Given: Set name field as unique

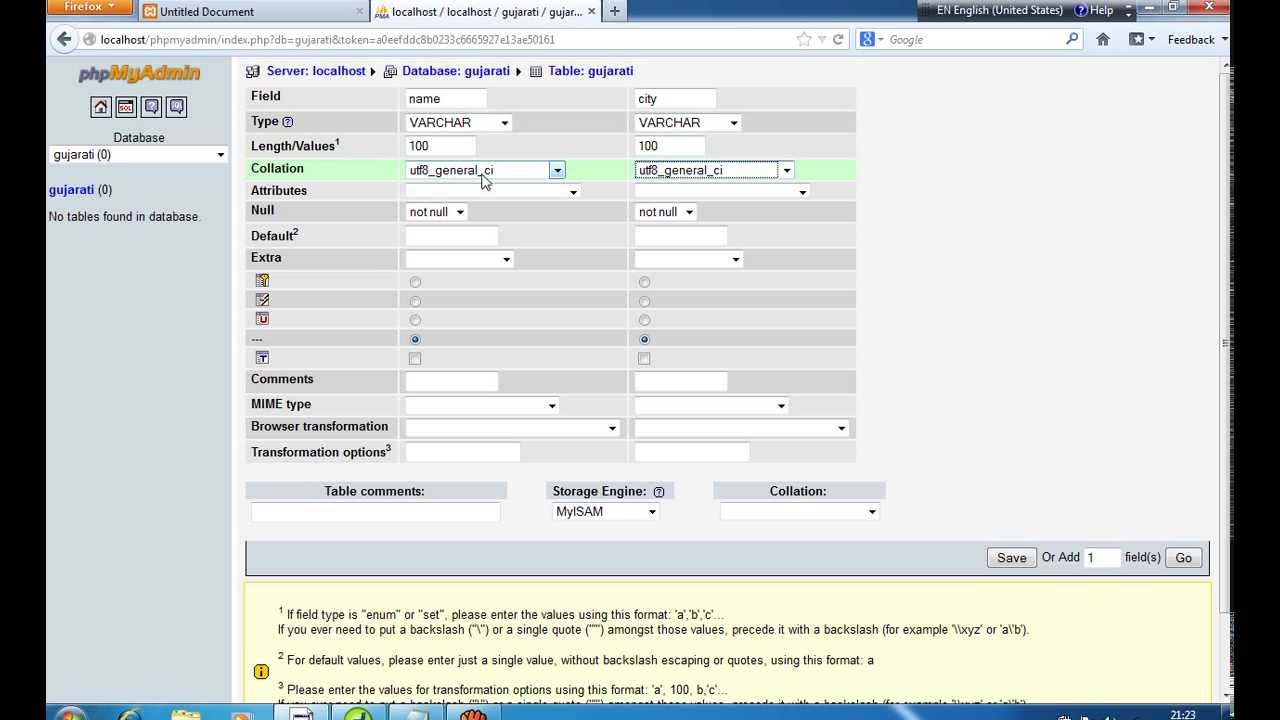Looking at the screenshot, I should click(x=415, y=320).
